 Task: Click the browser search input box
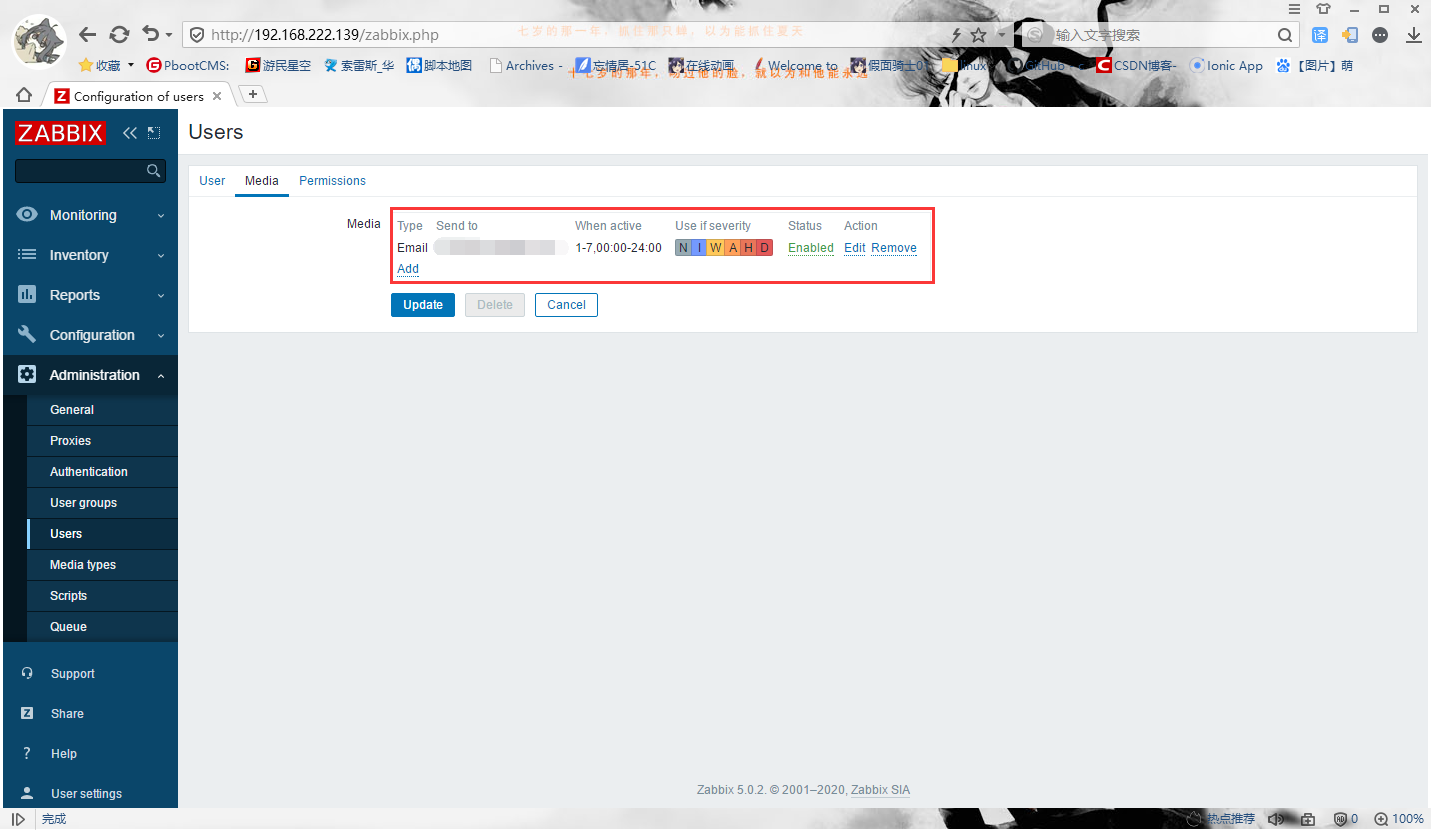[1160, 35]
